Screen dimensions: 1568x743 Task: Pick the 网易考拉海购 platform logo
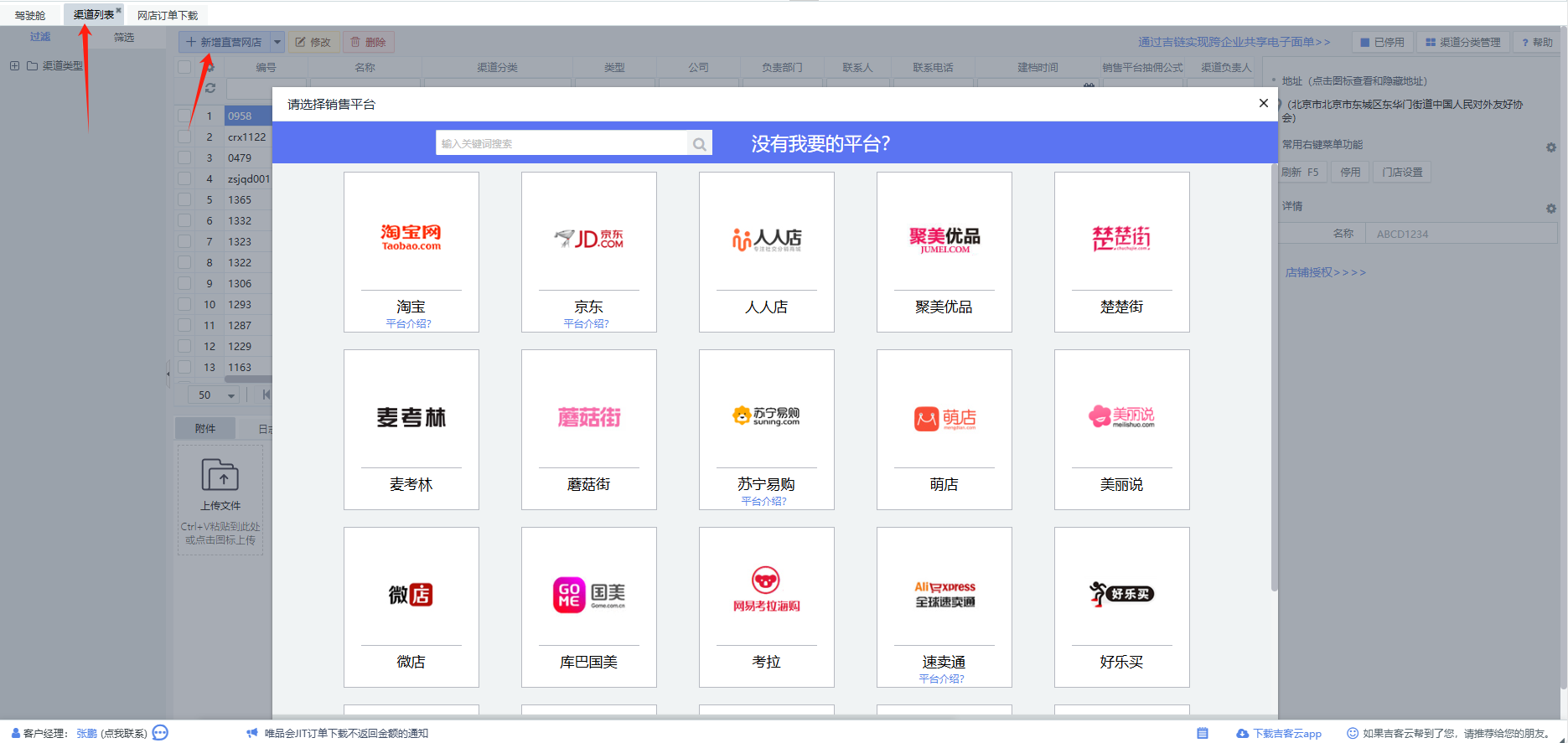tap(766, 590)
